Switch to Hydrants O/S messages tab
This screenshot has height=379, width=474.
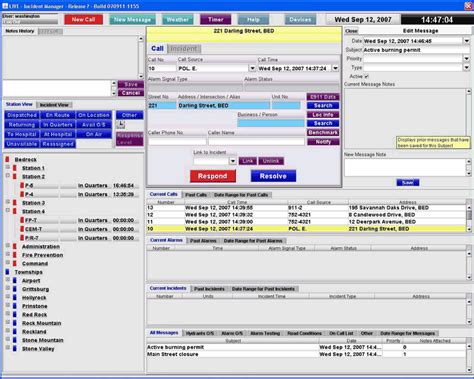click(200, 333)
